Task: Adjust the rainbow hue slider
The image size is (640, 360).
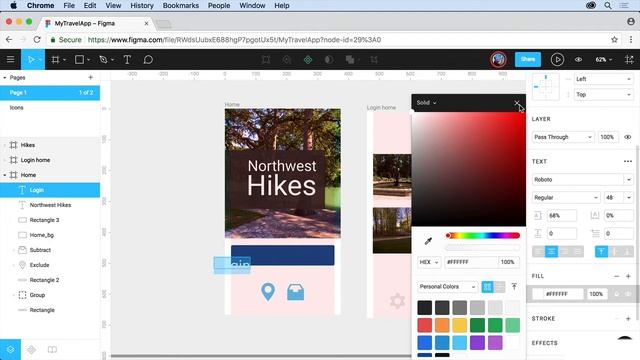Action: 483,236
